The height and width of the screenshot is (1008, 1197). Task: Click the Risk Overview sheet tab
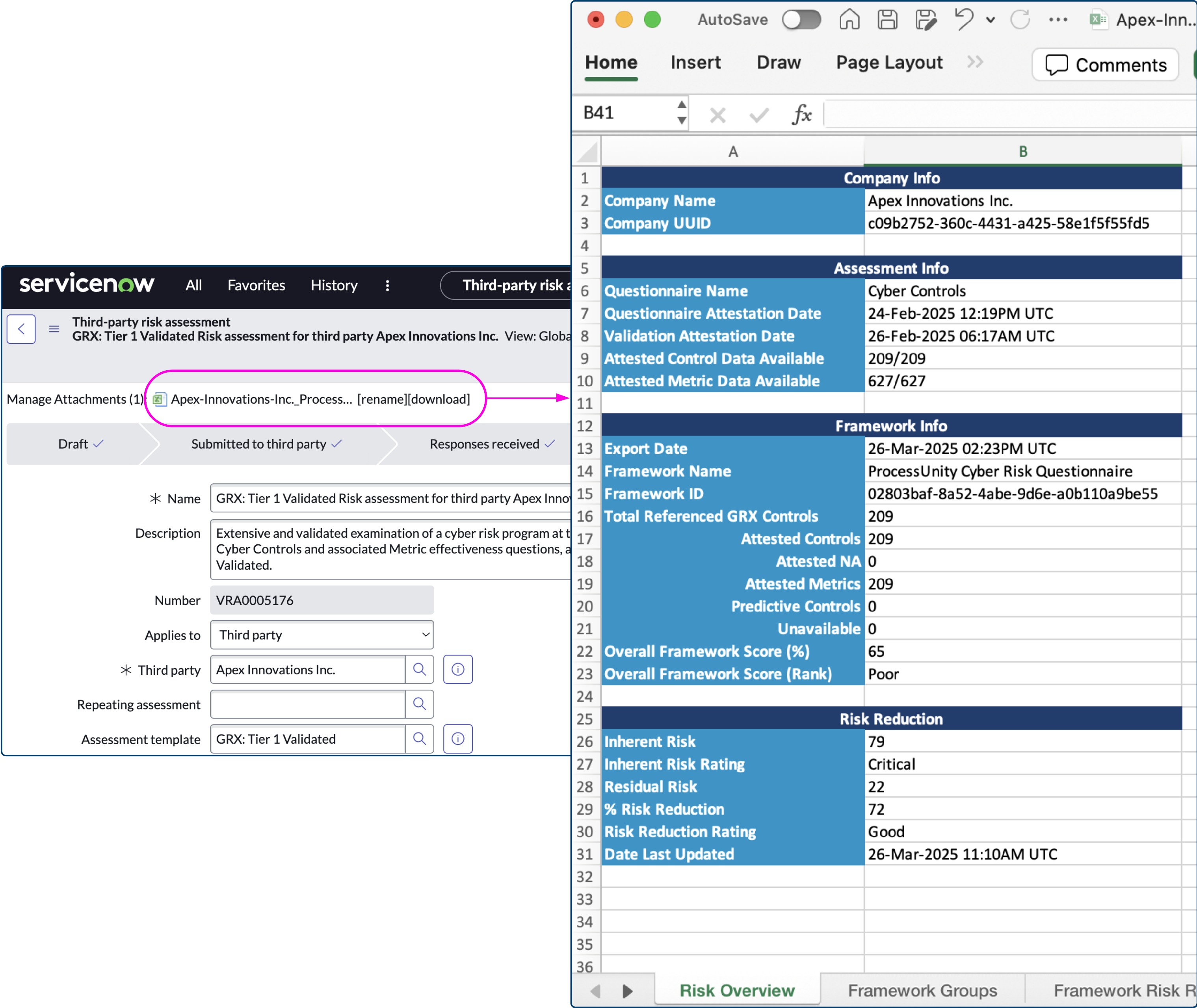point(737,990)
